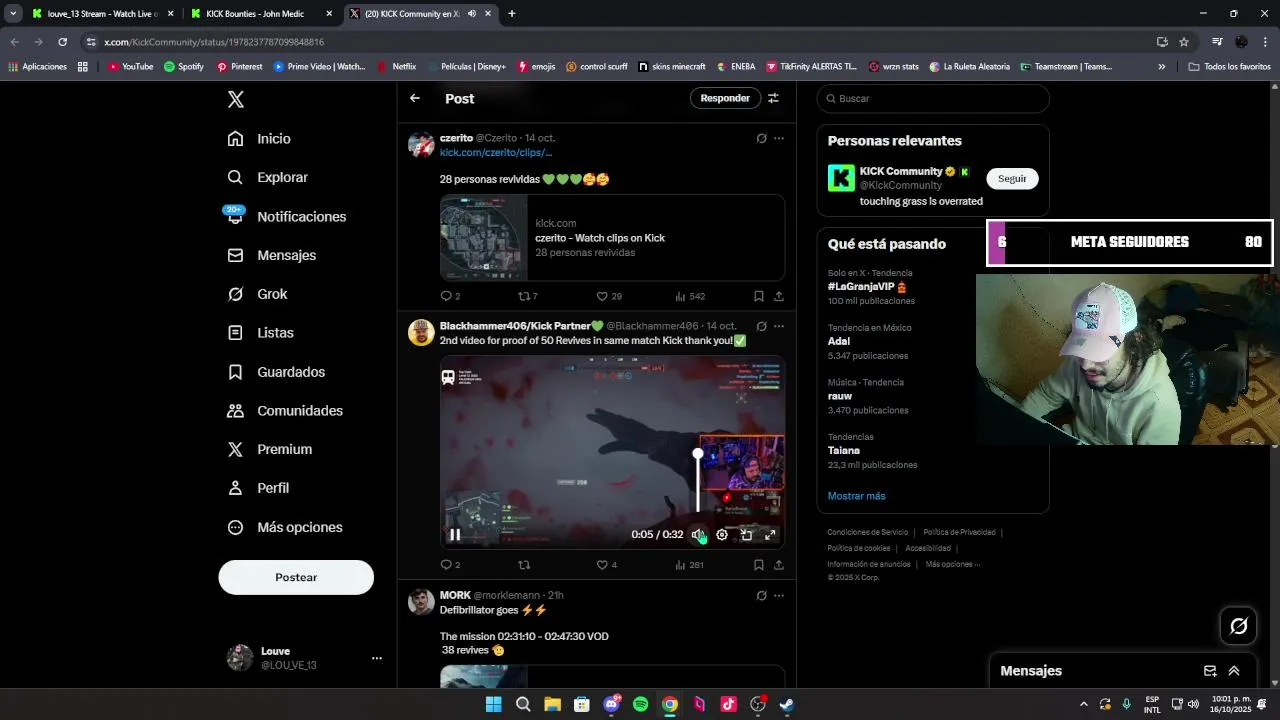Viewport: 1280px width, 720px height.
Task: Click the X logo in sidebar
Action: 235,99
